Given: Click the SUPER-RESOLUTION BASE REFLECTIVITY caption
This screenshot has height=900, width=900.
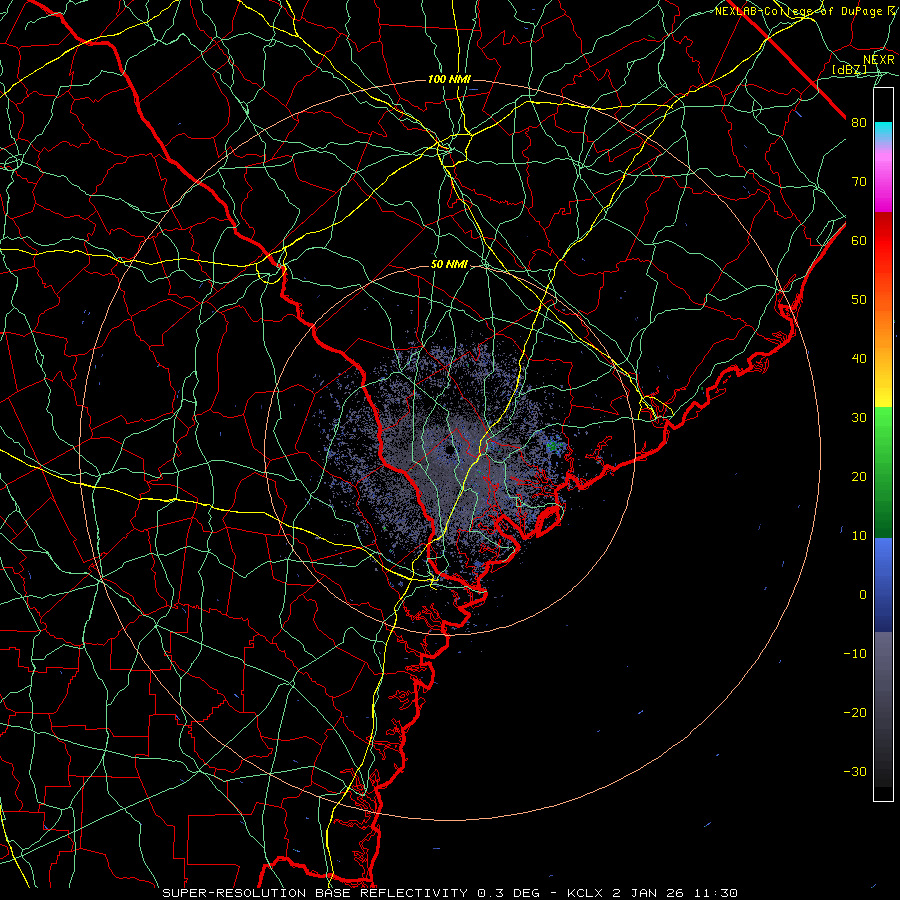Looking at the screenshot, I should [315, 893].
